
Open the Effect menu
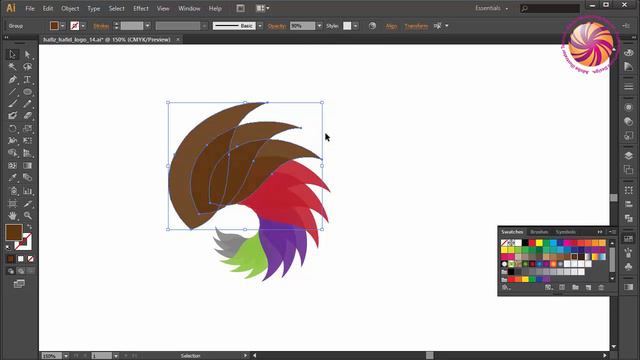141,8
